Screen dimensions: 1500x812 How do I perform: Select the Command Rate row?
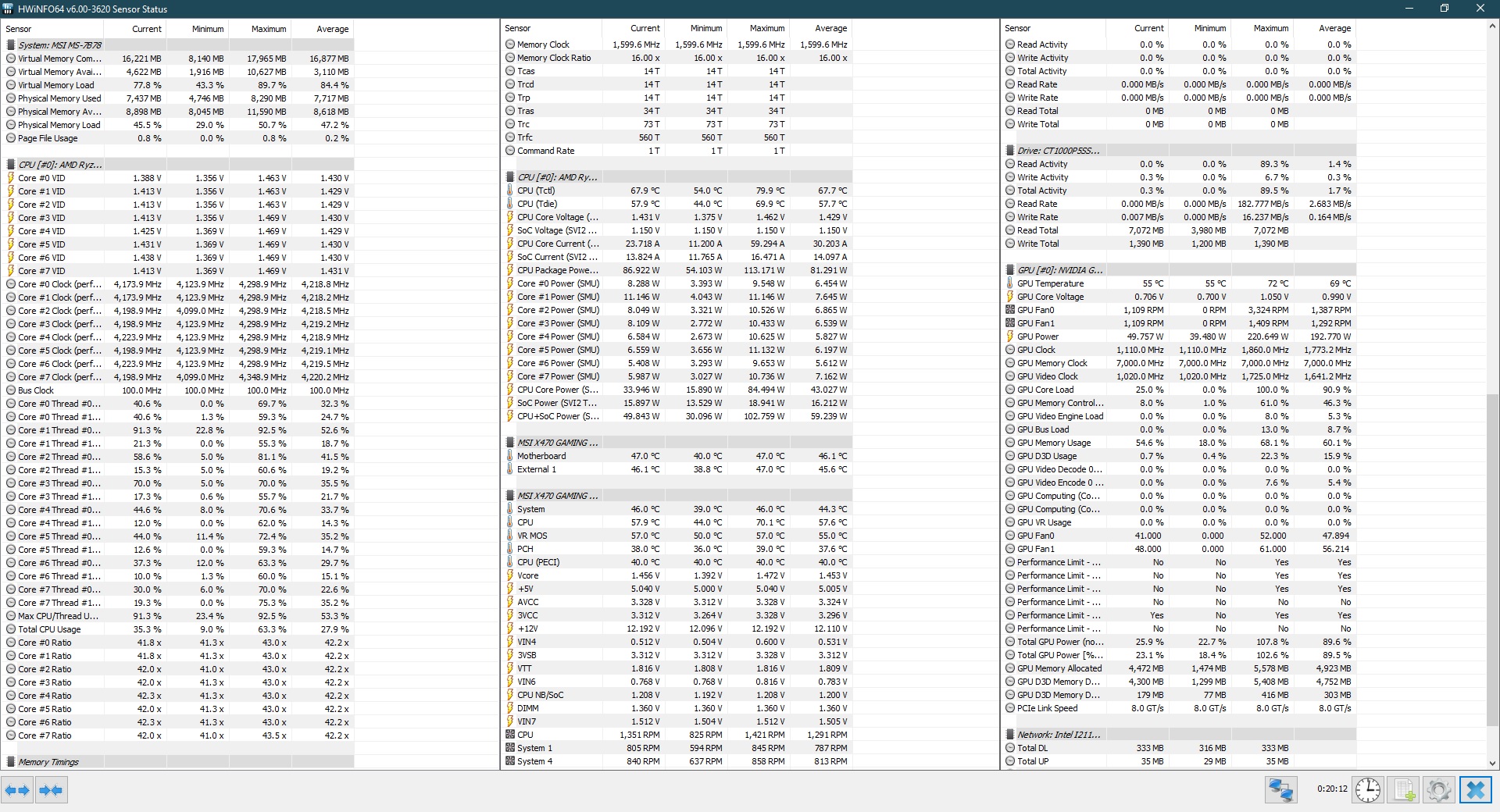point(677,151)
